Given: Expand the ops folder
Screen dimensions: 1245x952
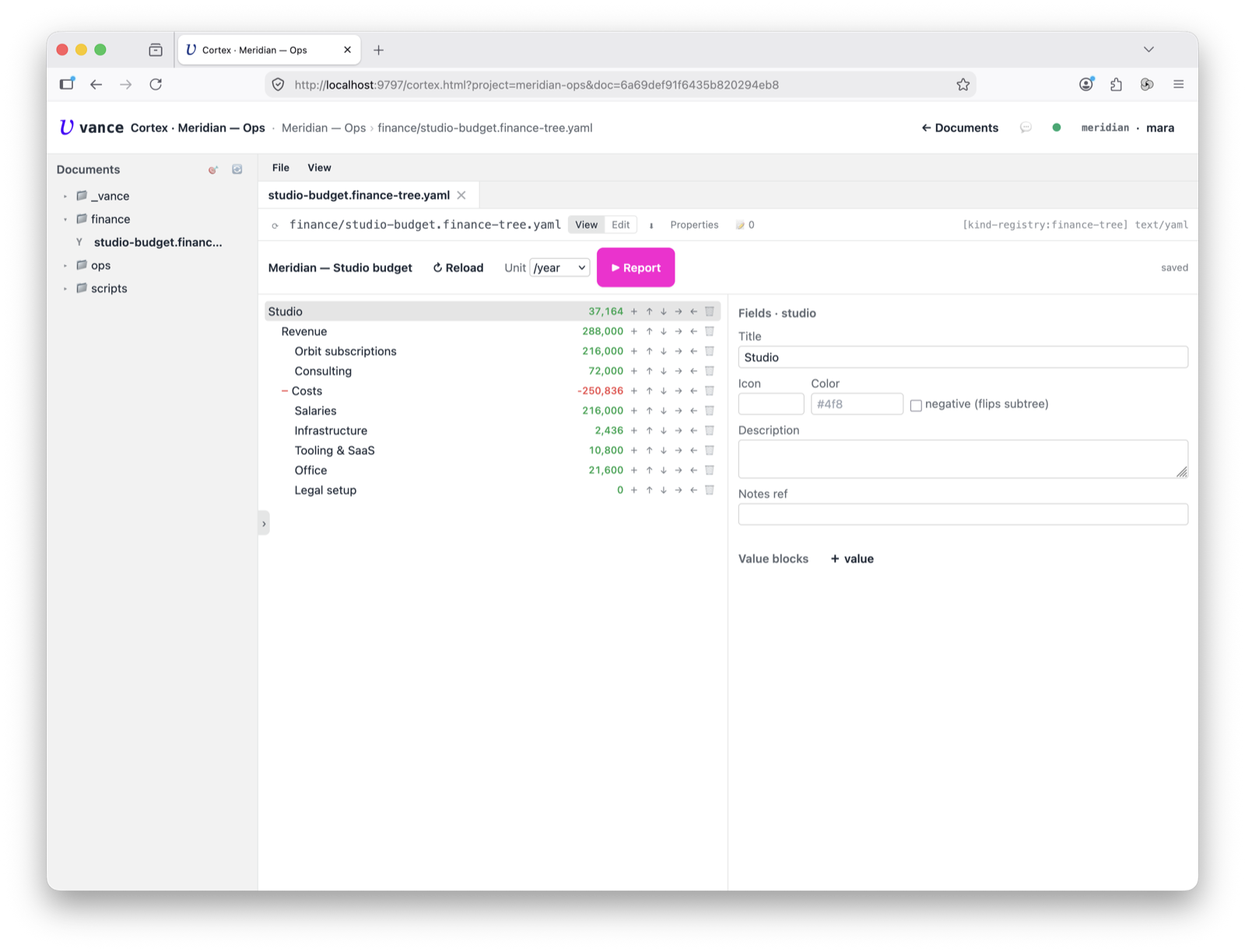Looking at the screenshot, I should (65, 265).
